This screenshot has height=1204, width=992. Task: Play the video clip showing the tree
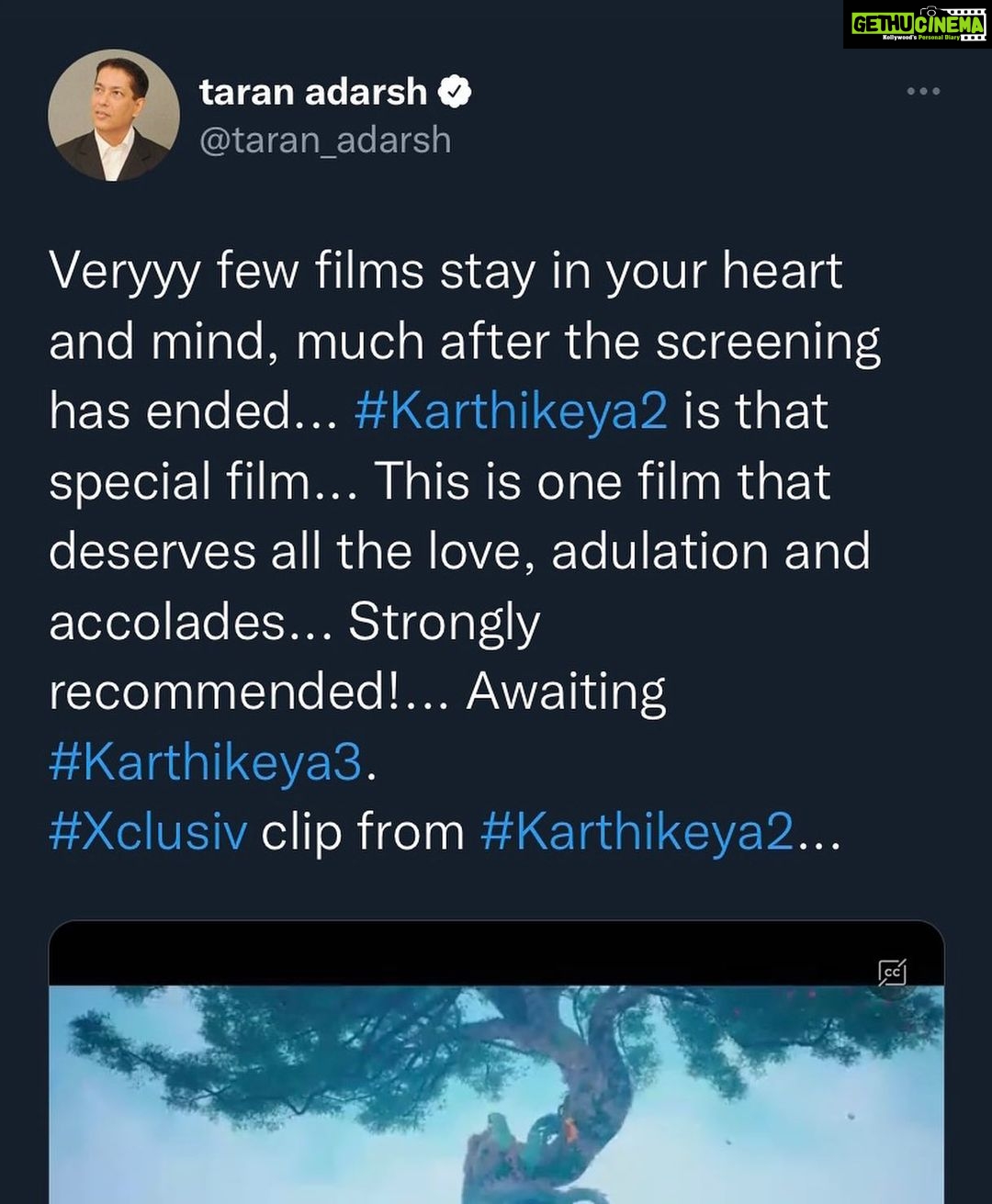496,1093
